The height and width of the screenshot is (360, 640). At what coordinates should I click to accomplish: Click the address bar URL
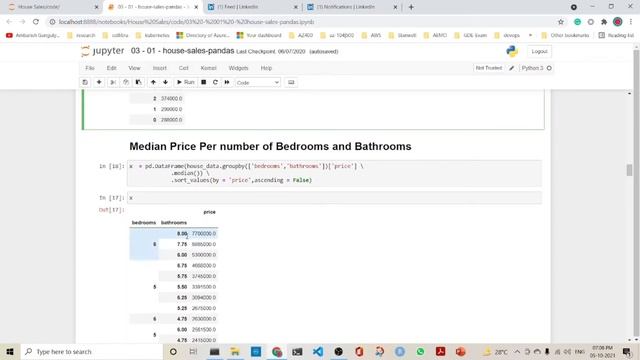(x=187, y=22)
